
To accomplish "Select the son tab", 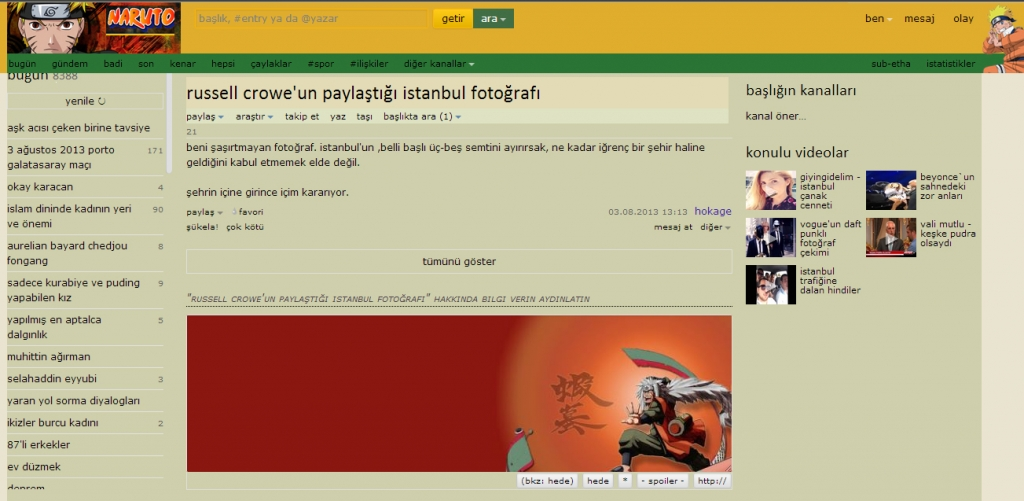I will [x=146, y=64].
